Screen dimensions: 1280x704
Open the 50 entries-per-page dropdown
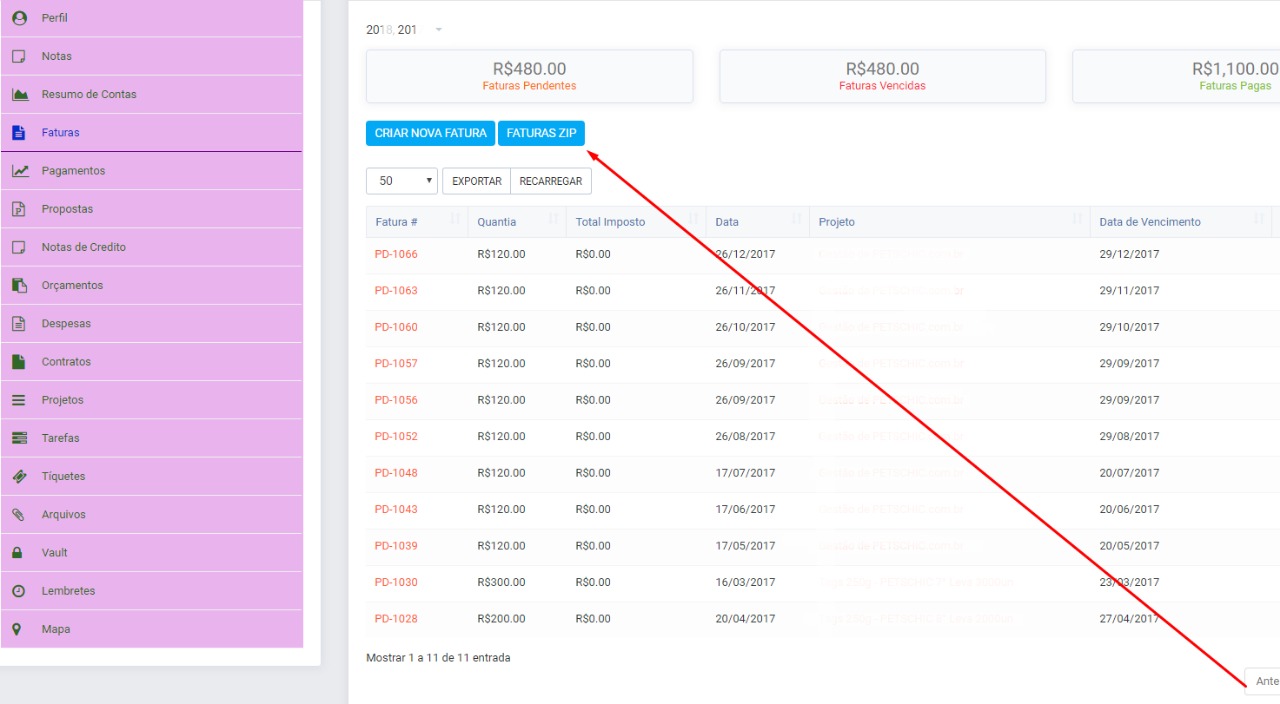[402, 181]
